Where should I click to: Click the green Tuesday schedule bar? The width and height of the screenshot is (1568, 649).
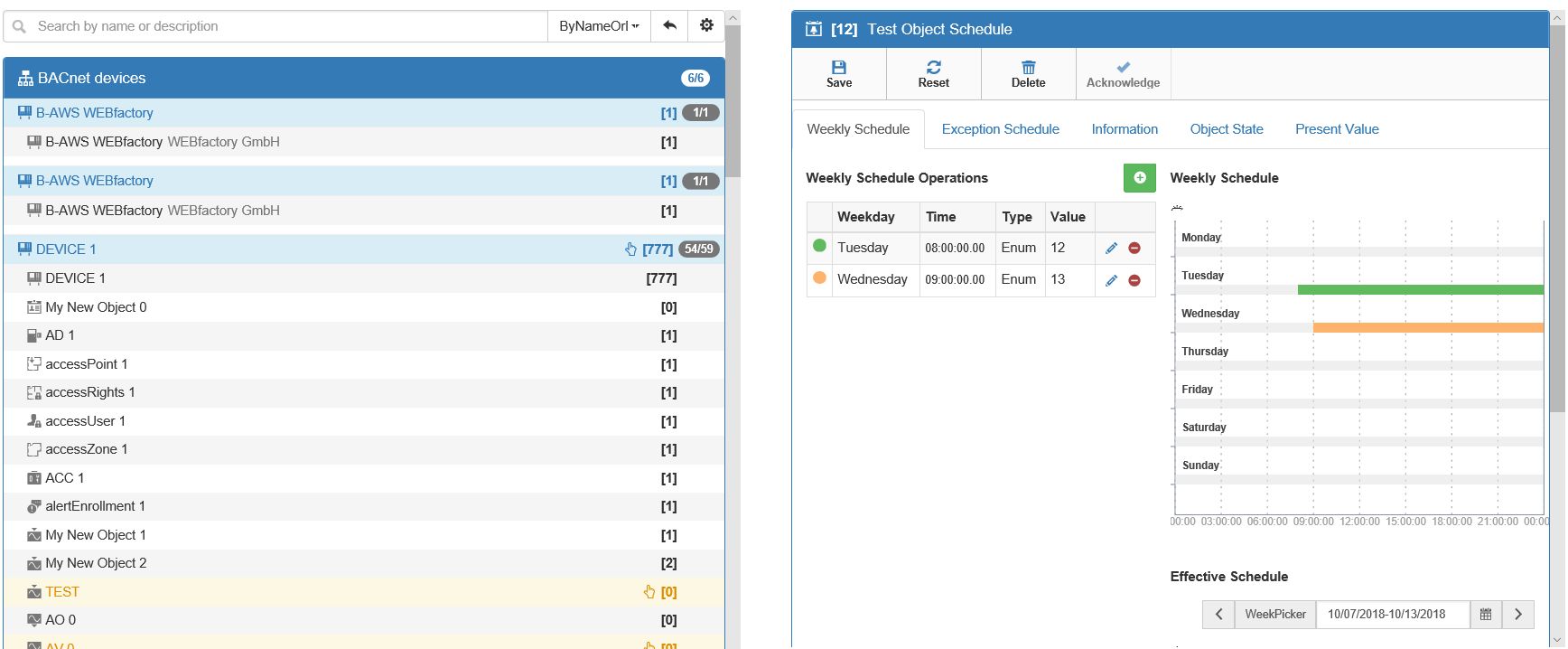(1420, 290)
